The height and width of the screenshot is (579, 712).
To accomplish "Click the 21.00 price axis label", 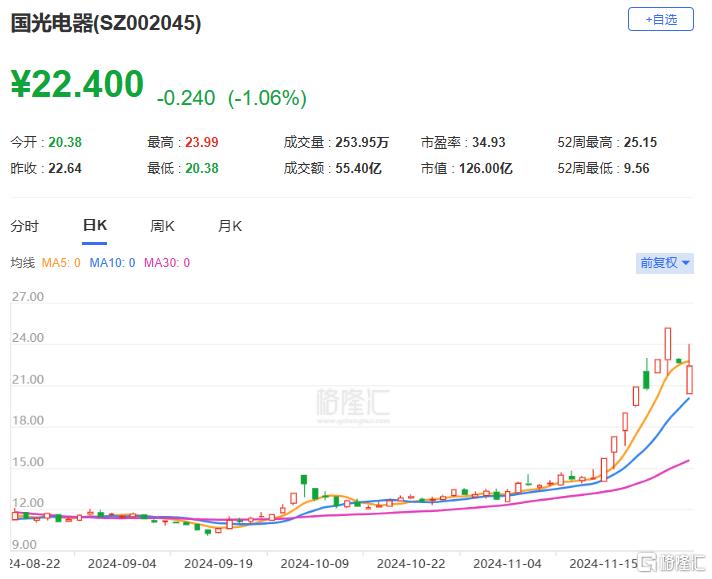I will (28, 379).
